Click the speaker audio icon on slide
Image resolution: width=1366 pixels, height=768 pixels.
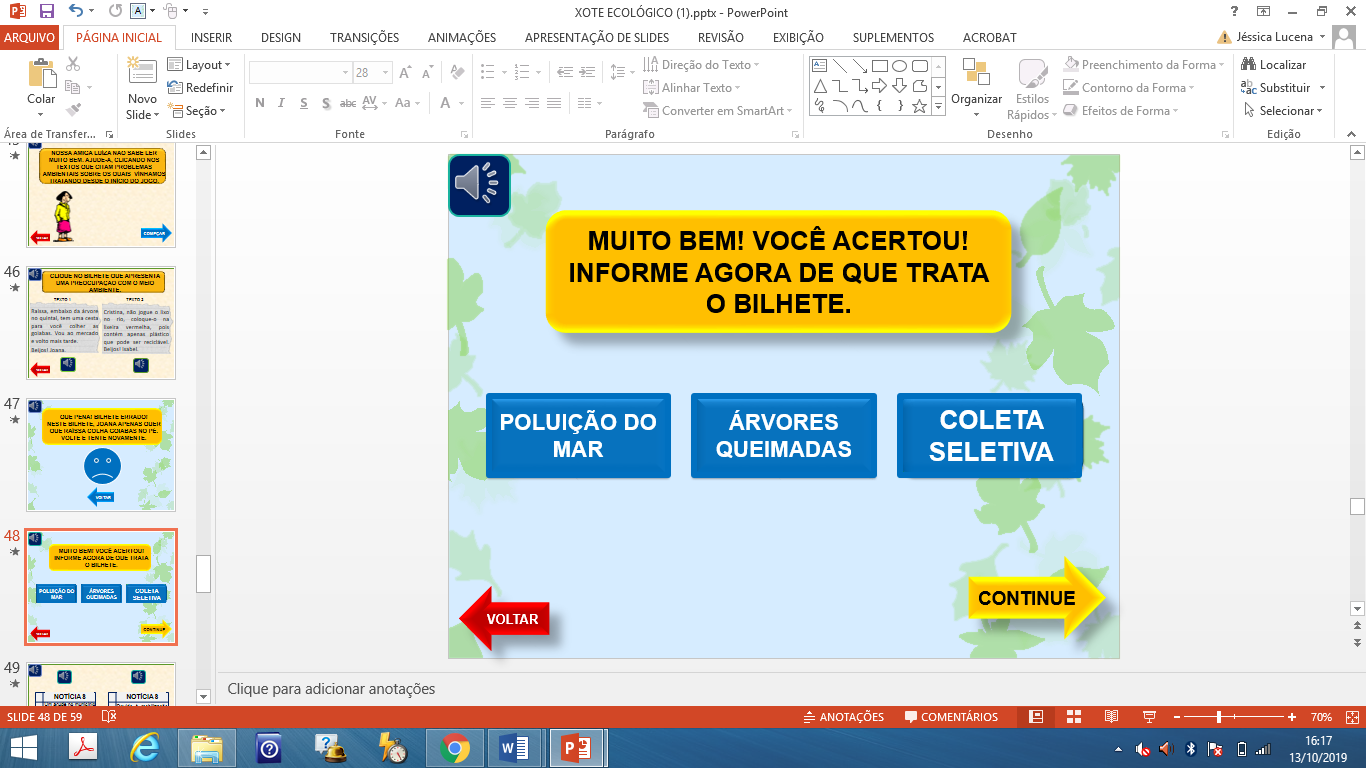click(479, 185)
